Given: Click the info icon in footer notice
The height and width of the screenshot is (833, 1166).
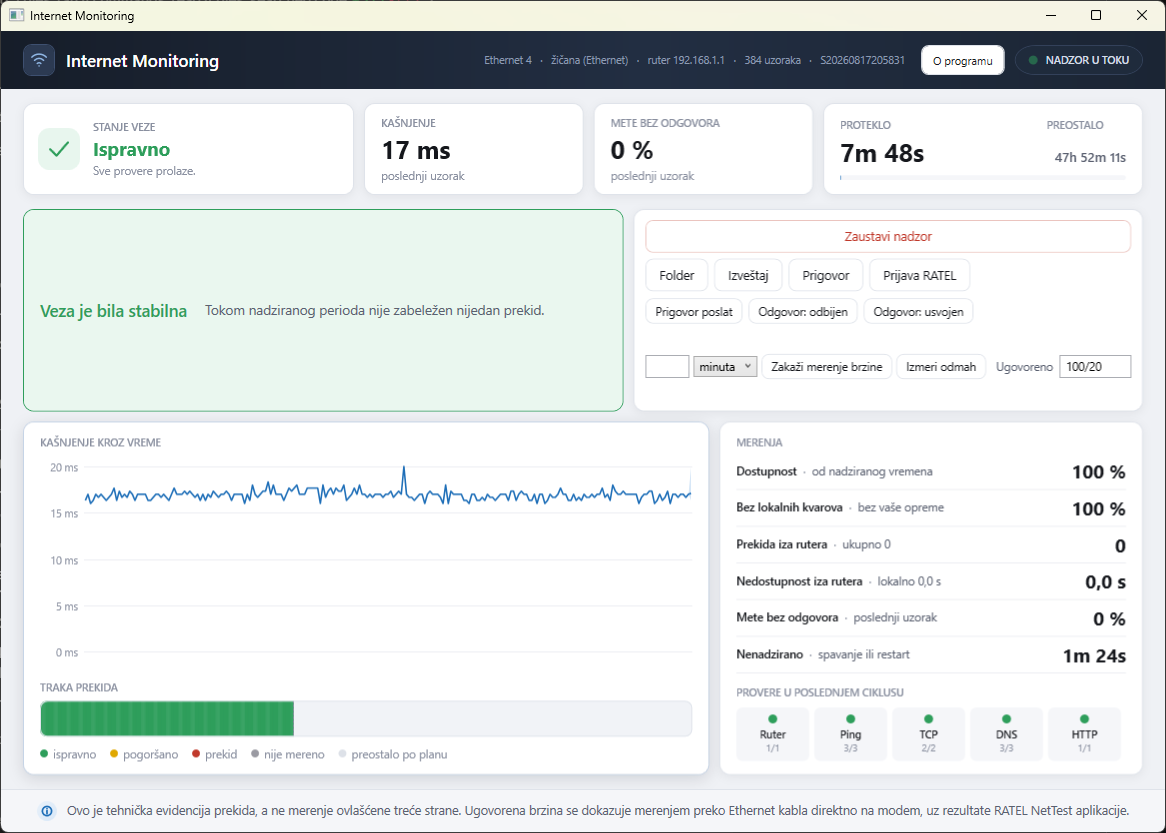Looking at the screenshot, I should pos(47,811).
